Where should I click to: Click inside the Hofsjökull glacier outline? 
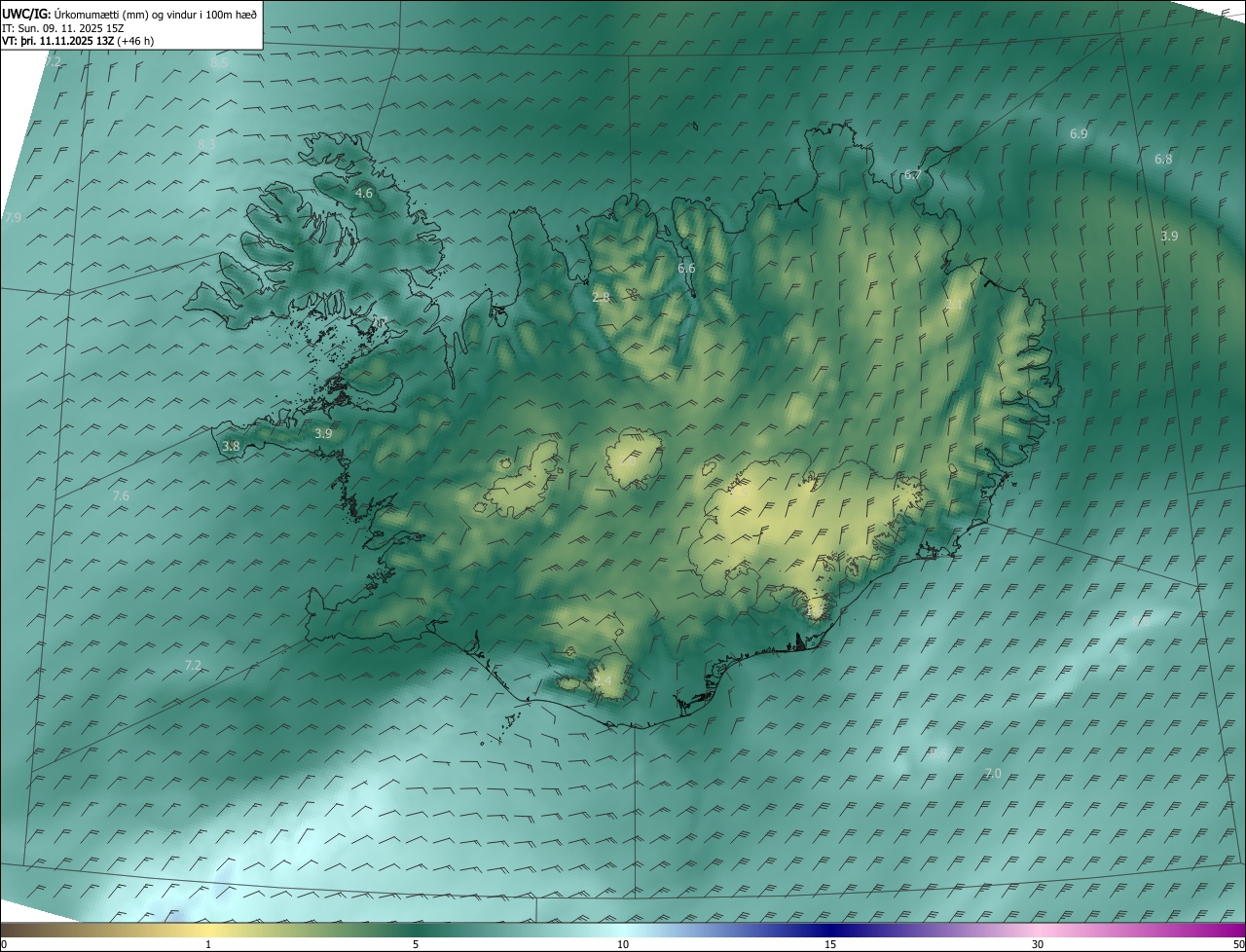(x=635, y=458)
